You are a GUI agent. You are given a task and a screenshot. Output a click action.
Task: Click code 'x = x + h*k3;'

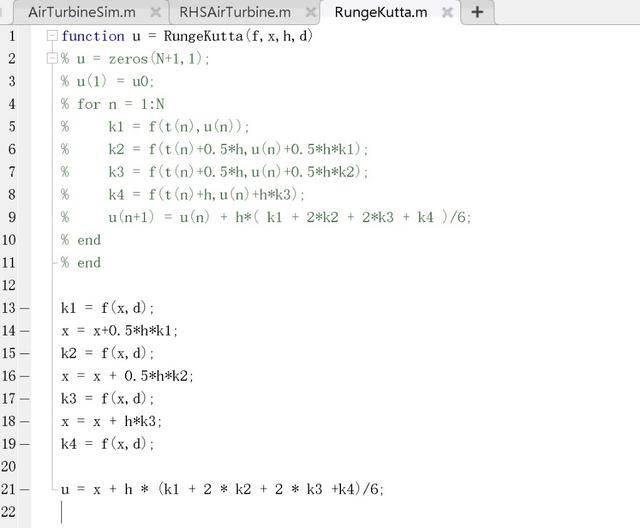(x=111, y=421)
